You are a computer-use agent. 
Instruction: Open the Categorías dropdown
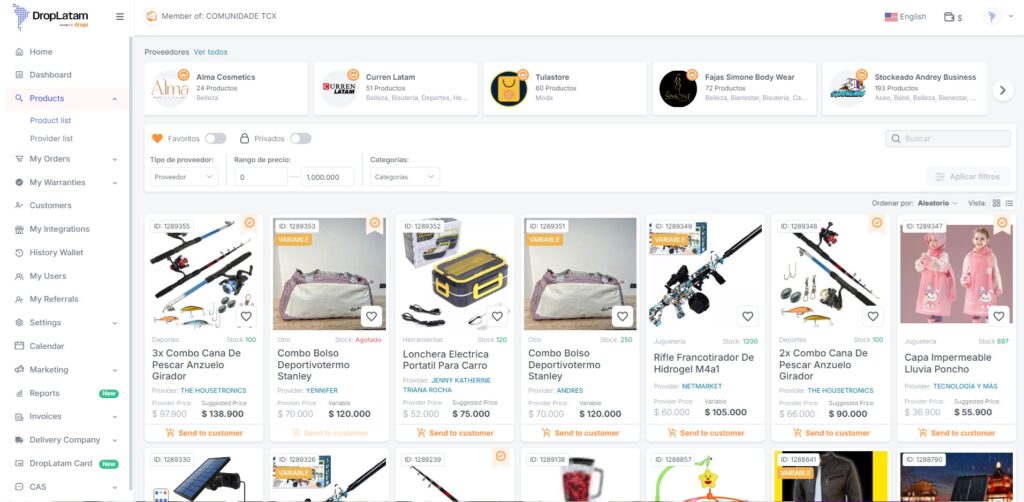coord(404,177)
